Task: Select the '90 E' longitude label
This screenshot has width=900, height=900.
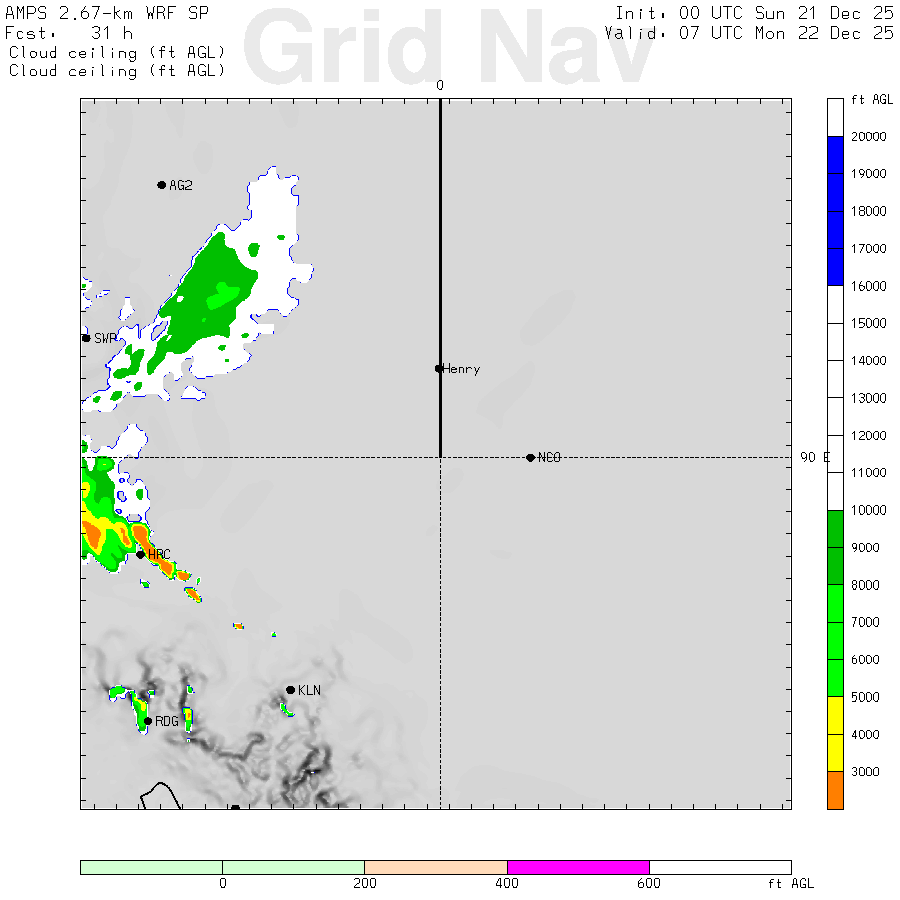Action: click(814, 457)
